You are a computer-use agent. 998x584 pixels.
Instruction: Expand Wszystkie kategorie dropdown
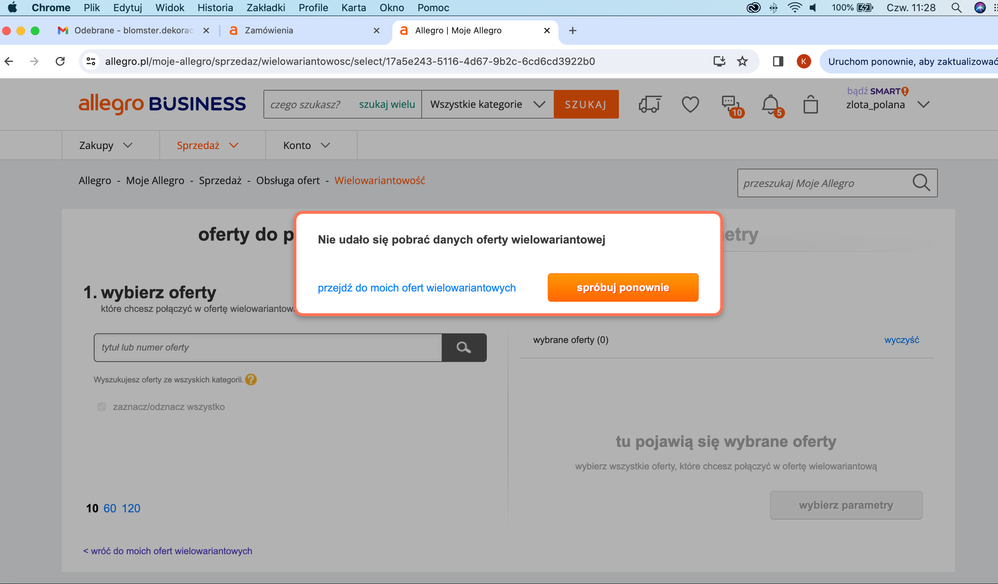tap(488, 104)
